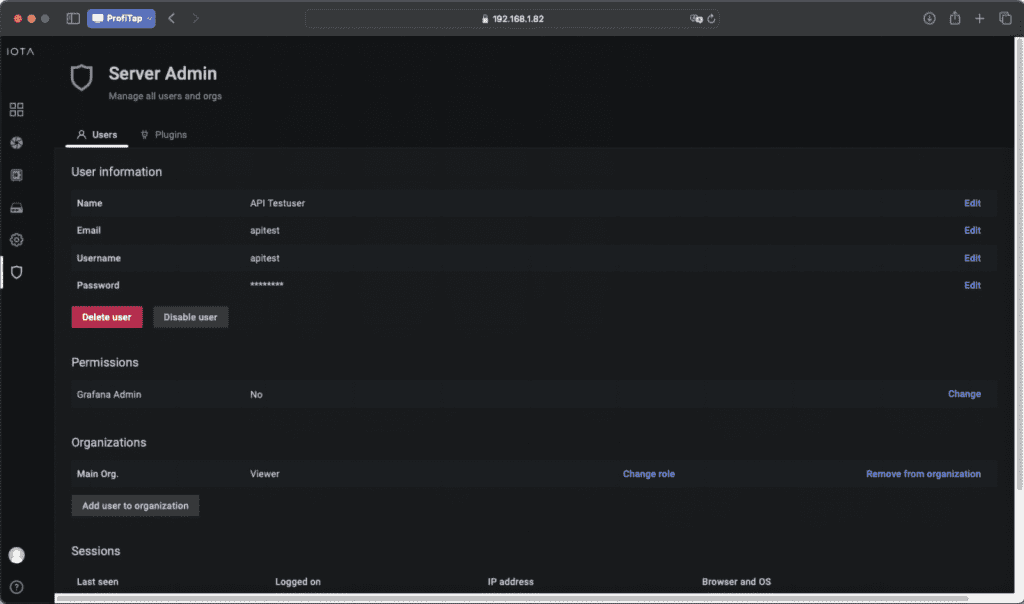
Task: Click Edit link for the Password row
Action: click(x=972, y=285)
